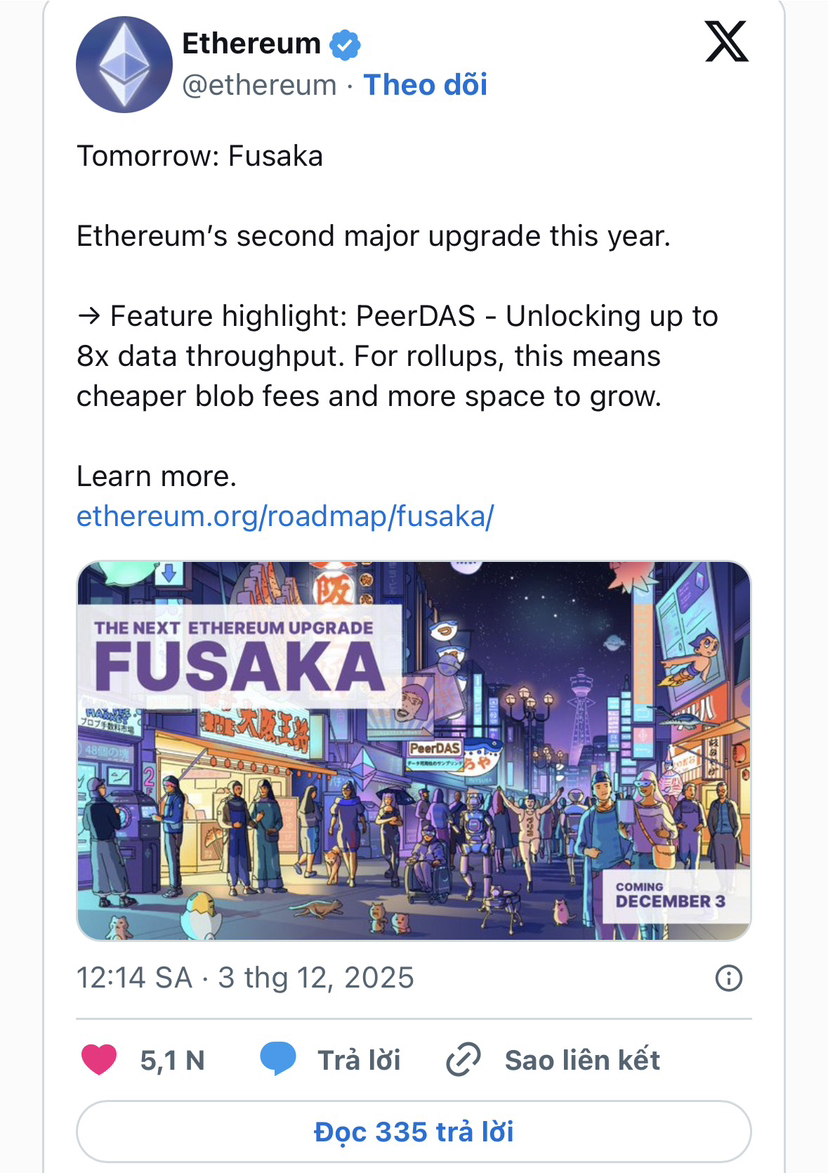This screenshot has width=828, height=1173.
Task: Click the chain link copy icon
Action: coord(463,1060)
